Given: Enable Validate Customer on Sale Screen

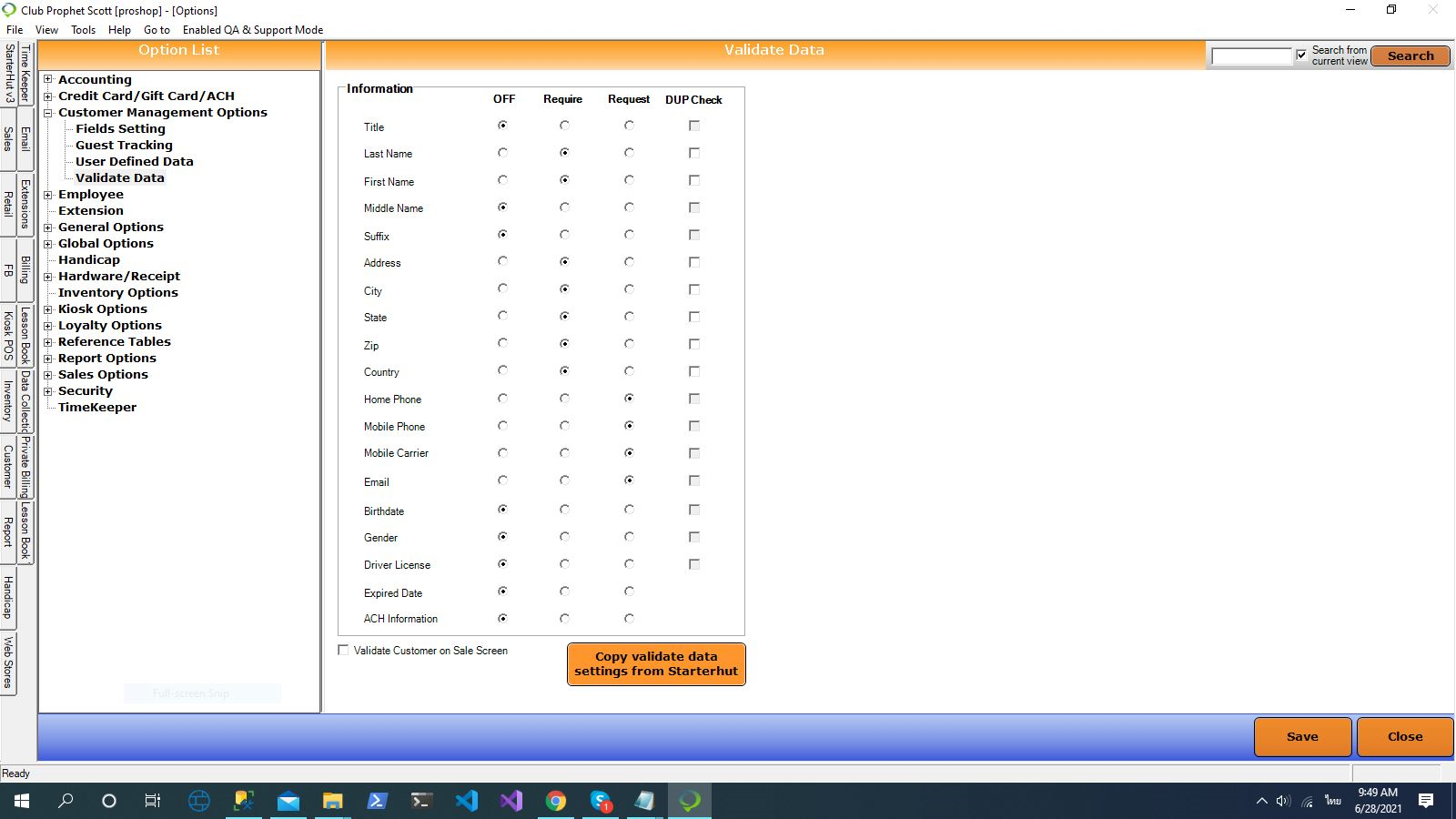Looking at the screenshot, I should coord(343,650).
